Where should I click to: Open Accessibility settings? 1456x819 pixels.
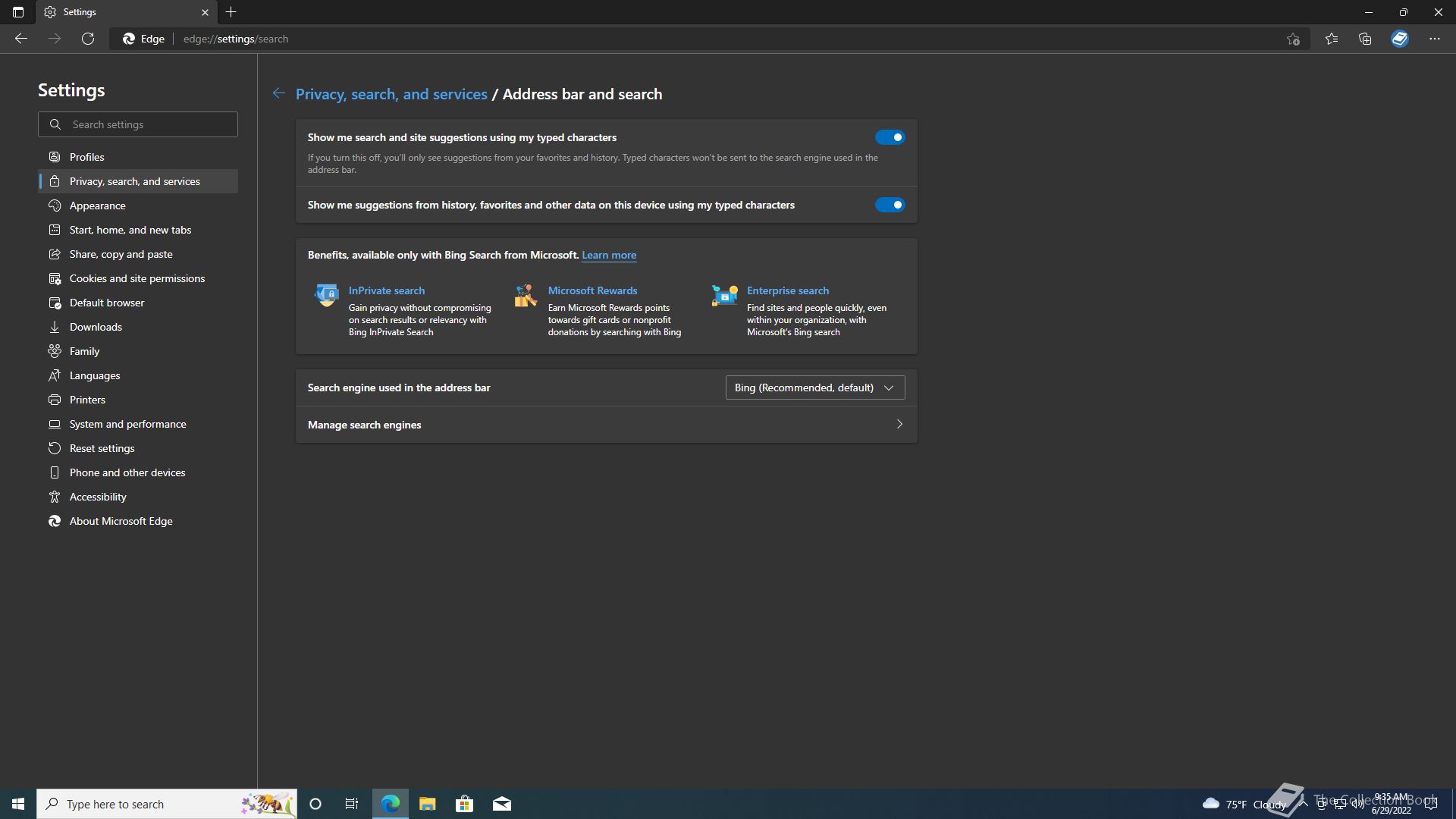click(138, 497)
